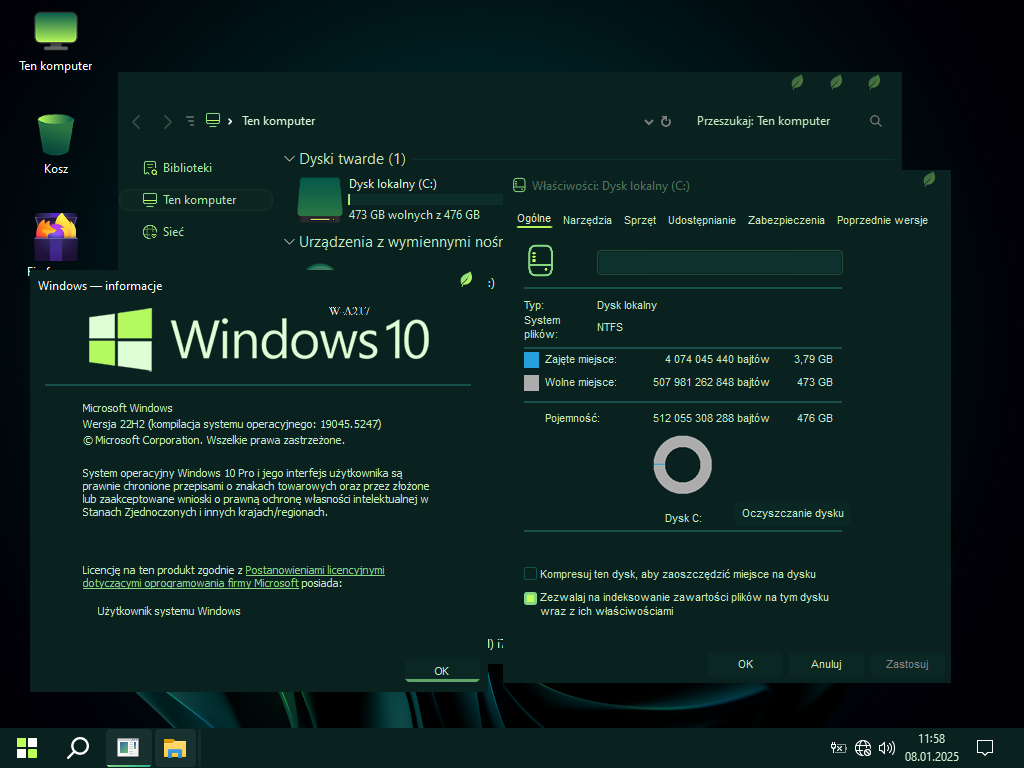Open the Kosz recycle bin icon
The width and height of the screenshot is (1024, 768).
click(56, 136)
